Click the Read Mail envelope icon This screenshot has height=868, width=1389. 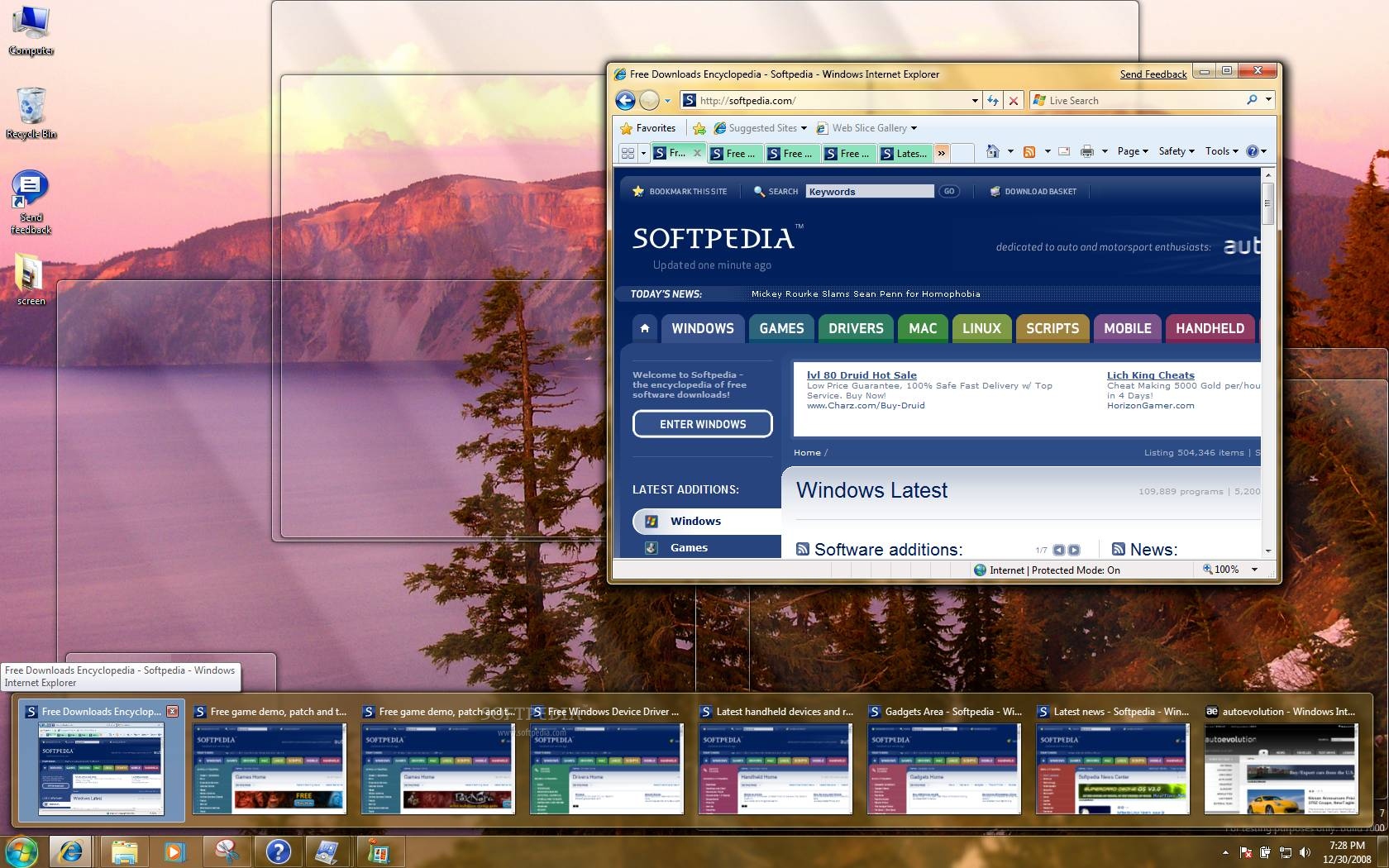1064,151
